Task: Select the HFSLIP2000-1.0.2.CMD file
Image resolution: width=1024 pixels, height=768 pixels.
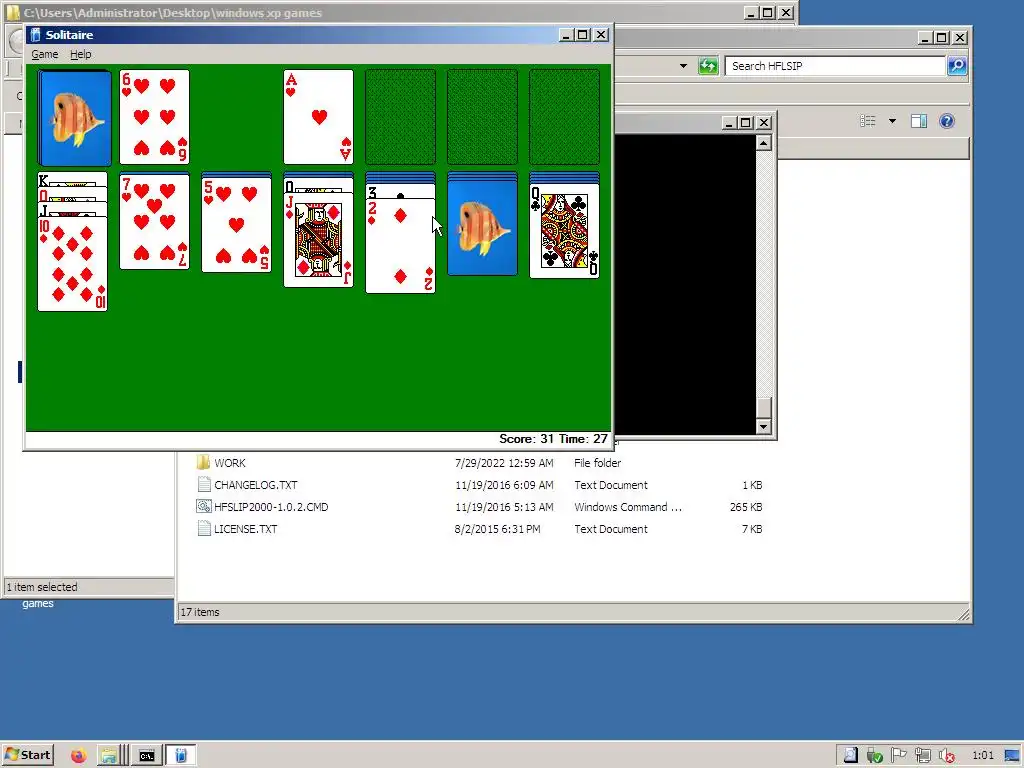Action: click(271, 507)
